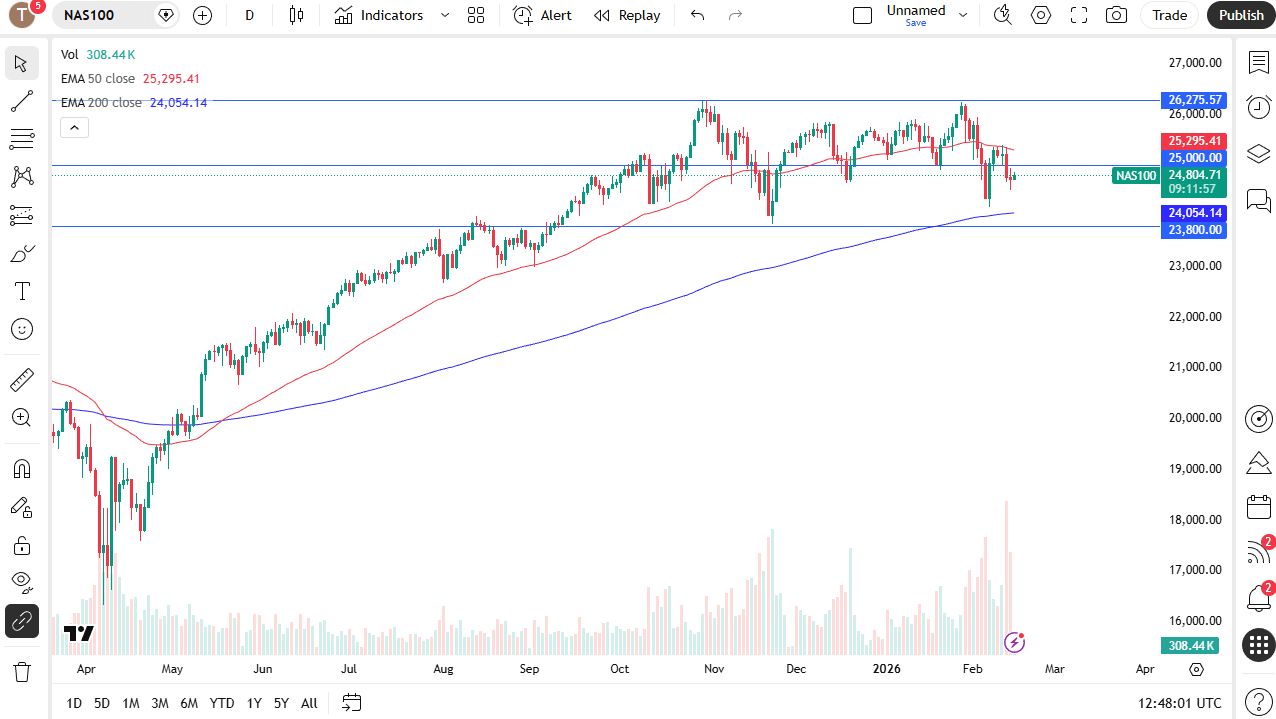Open the alerts clock panel
The height and width of the screenshot is (719, 1276).
1258,107
